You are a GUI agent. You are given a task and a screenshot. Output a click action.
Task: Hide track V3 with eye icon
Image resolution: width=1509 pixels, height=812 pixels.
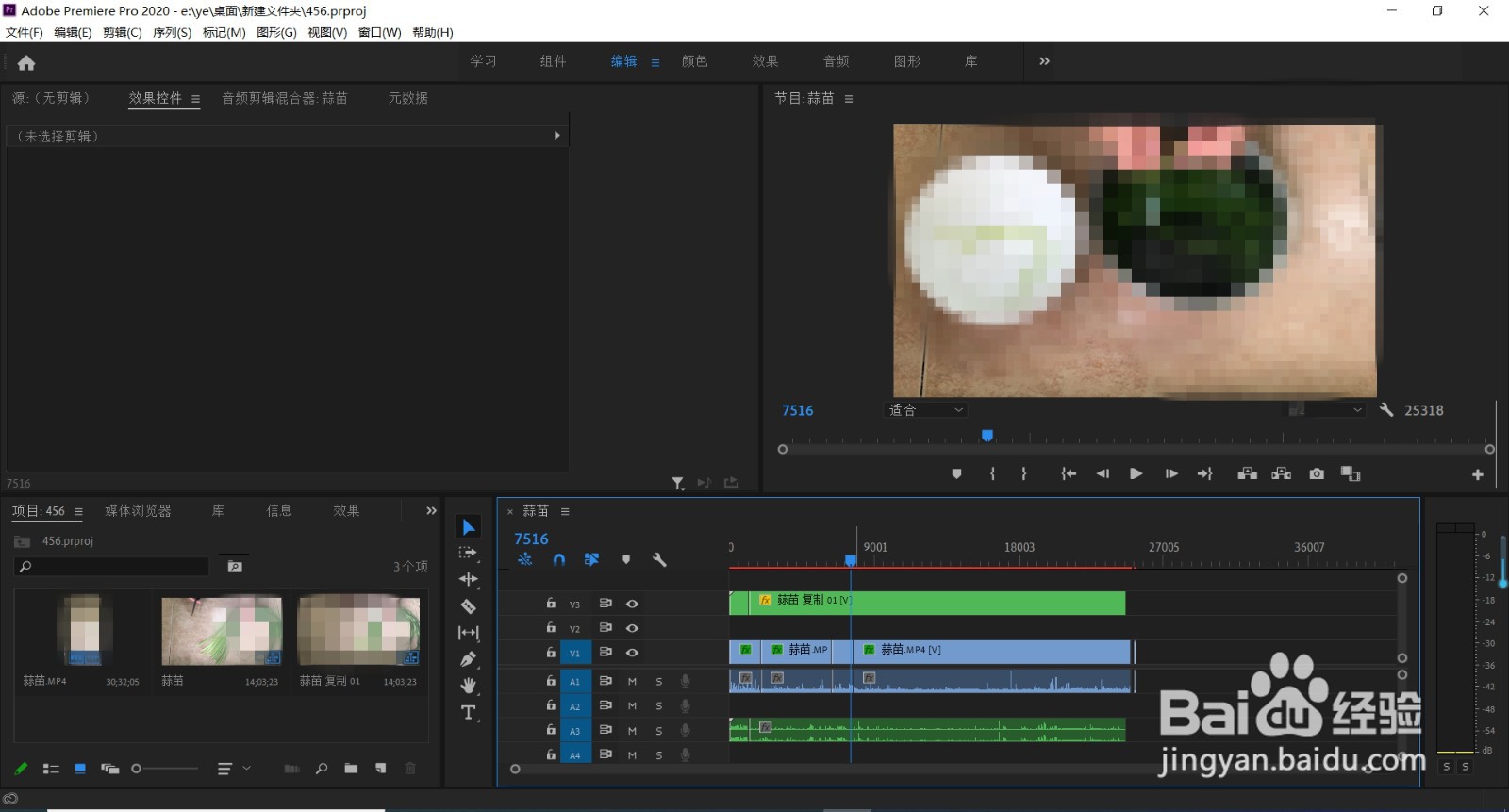(x=632, y=604)
